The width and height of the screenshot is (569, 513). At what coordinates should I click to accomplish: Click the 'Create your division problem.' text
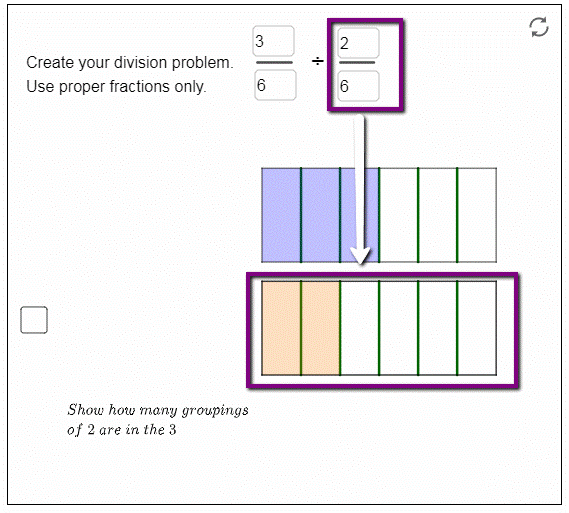coord(130,62)
